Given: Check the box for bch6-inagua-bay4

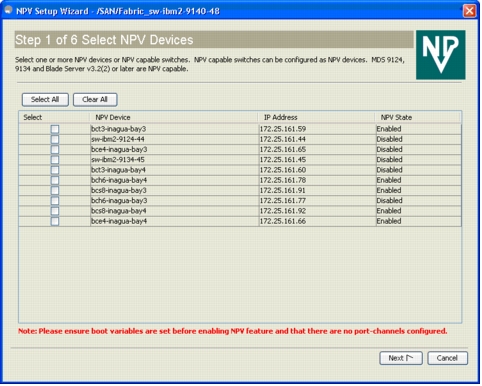Looking at the screenshot, I should click(x=55, y=180).
